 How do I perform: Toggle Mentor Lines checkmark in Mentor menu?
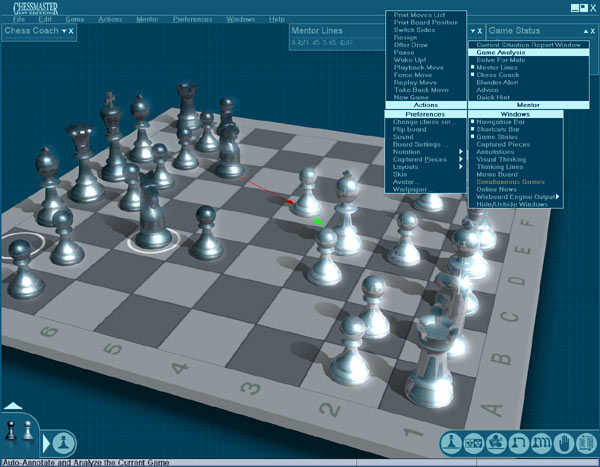point(473,67)
